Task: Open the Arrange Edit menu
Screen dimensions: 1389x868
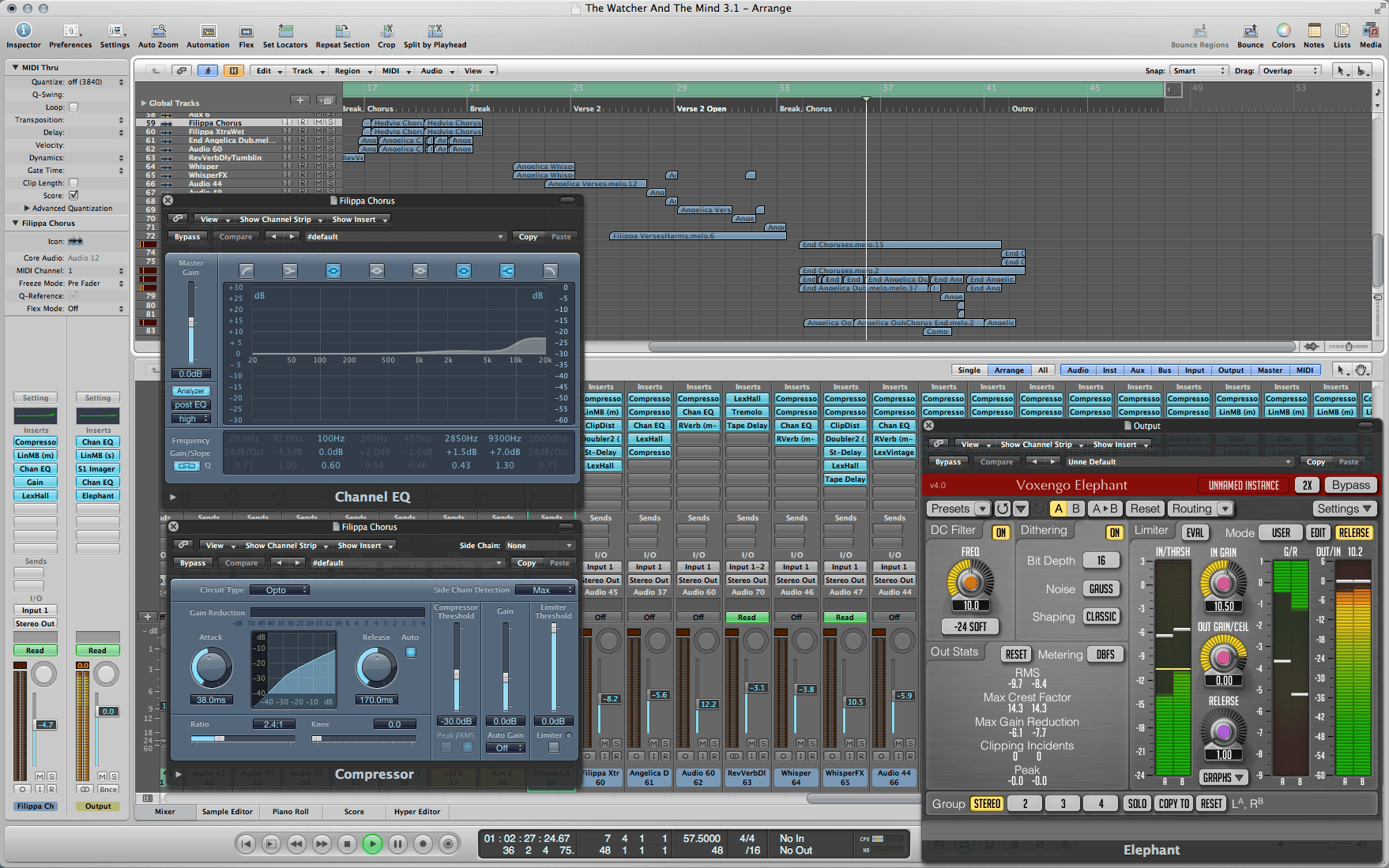Action: [x=268, y=70]
